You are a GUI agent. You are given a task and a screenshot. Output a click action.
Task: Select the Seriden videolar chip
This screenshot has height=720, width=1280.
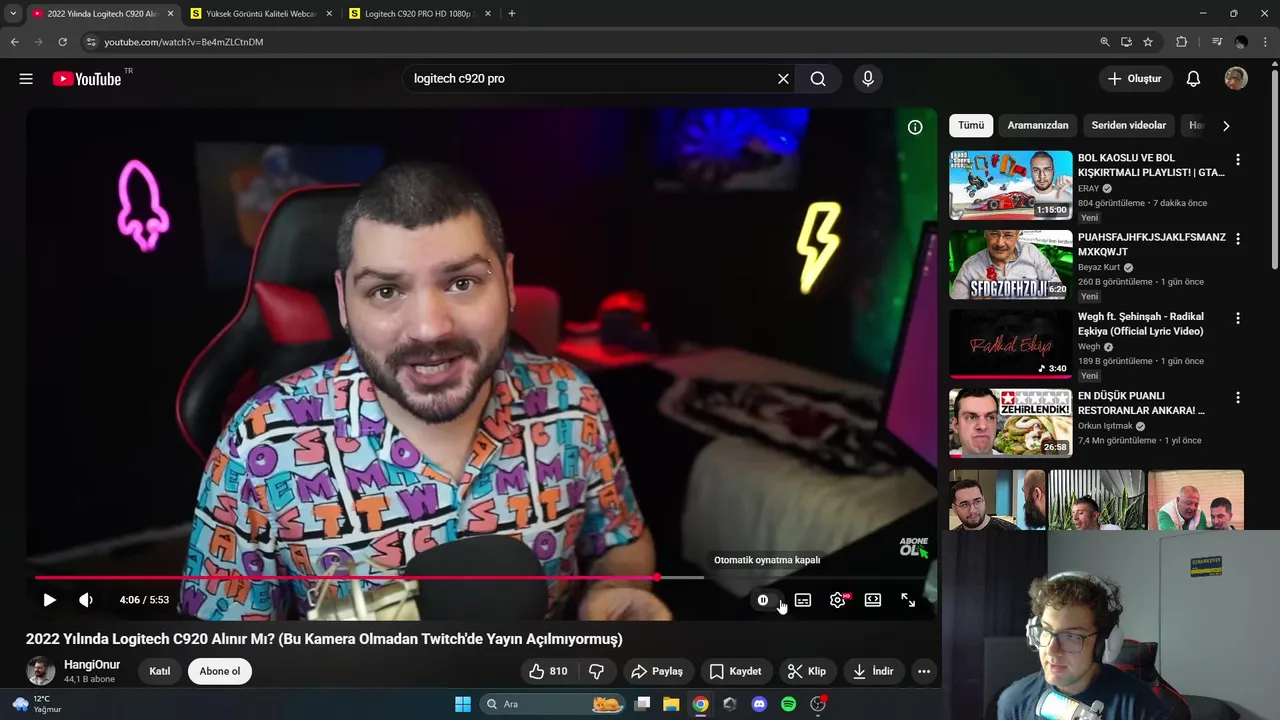(x=1129, y=126)
